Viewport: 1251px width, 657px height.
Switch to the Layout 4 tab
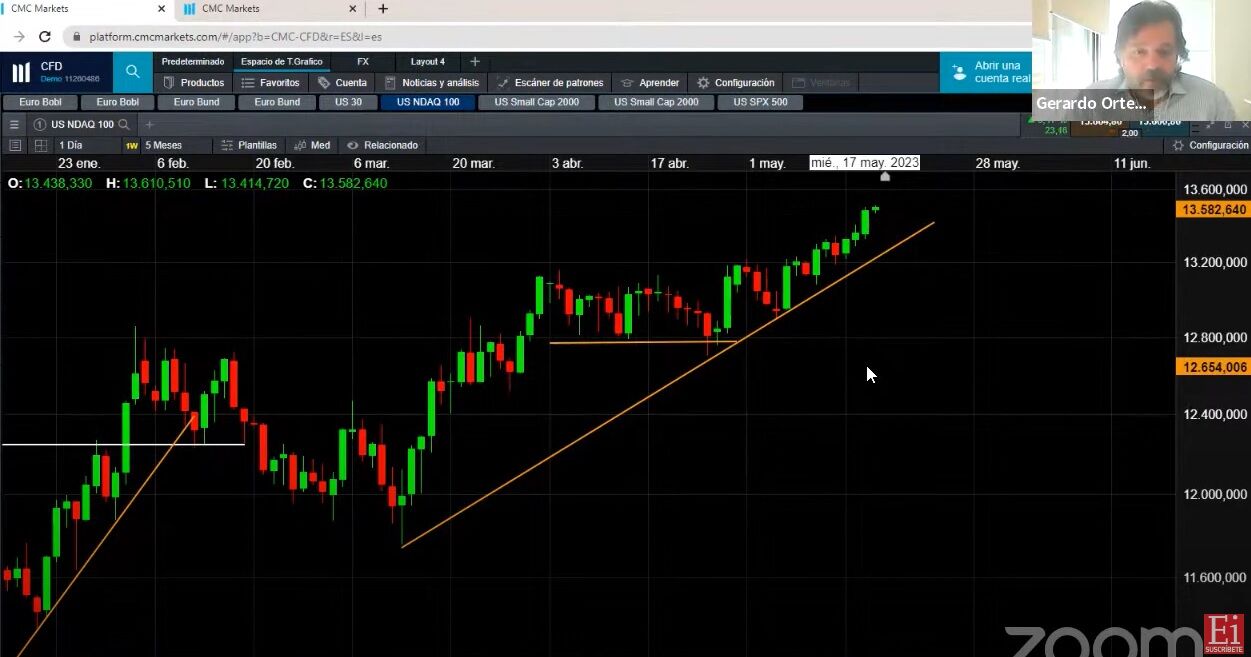click(x=428, y=61)
